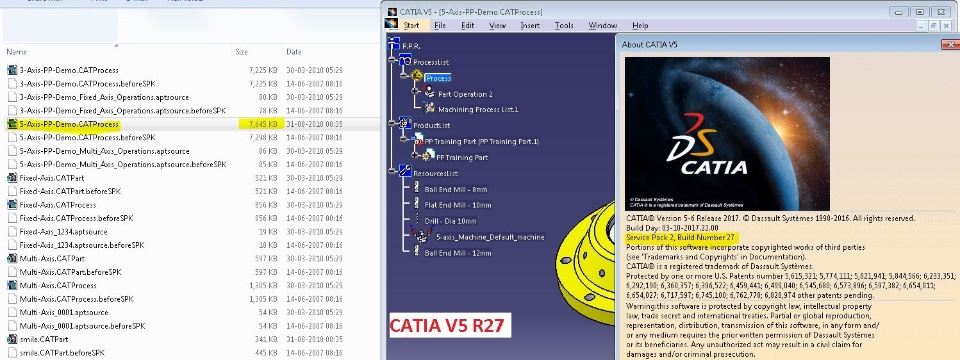This screenshot has height=360, width=960.
Task: Collapse the Process tree node
Action: [x=403, y=77]
